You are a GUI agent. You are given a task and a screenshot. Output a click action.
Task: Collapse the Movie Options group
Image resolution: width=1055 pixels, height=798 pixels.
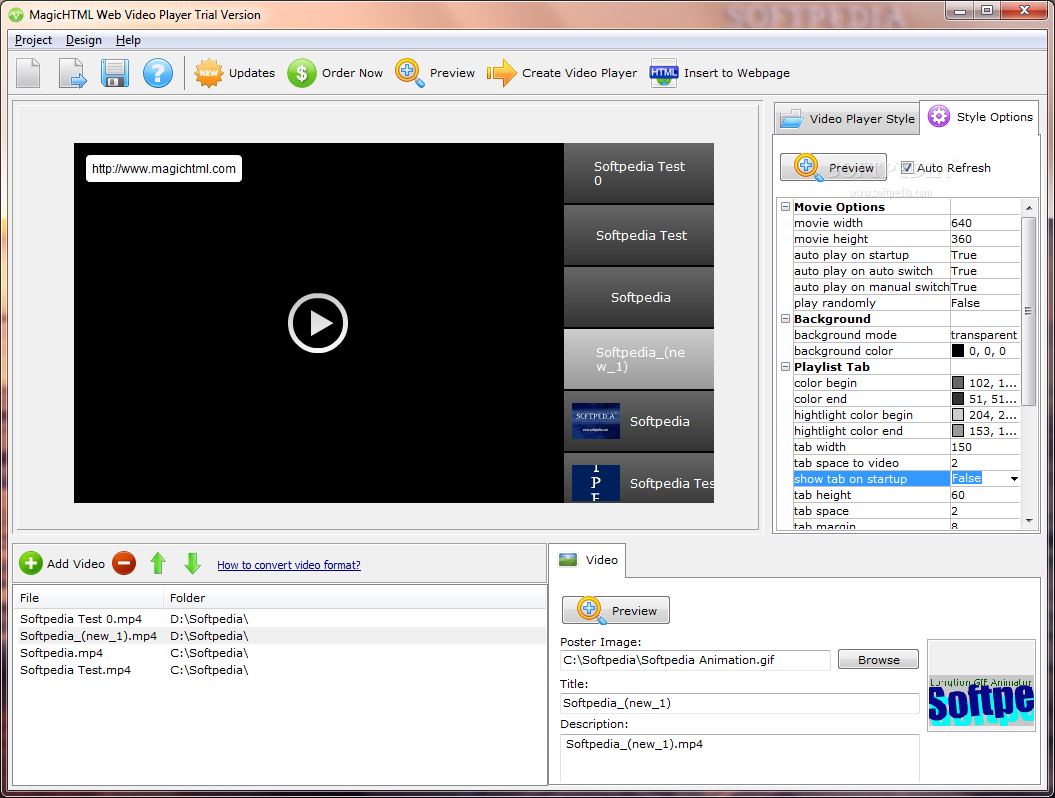pos(785,207)
